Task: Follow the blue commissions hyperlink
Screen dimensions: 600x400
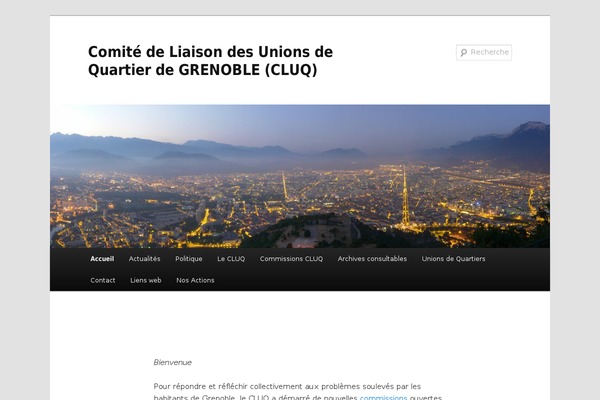Action: (383, 398)
